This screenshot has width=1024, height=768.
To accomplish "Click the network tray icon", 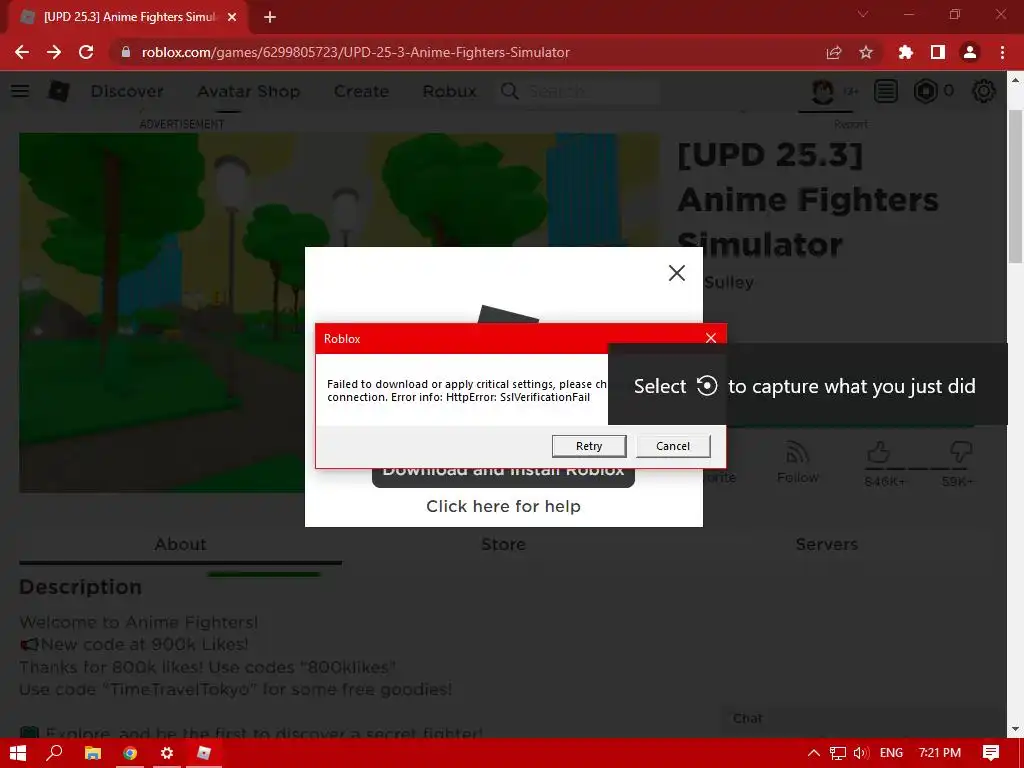I will 838,753.
